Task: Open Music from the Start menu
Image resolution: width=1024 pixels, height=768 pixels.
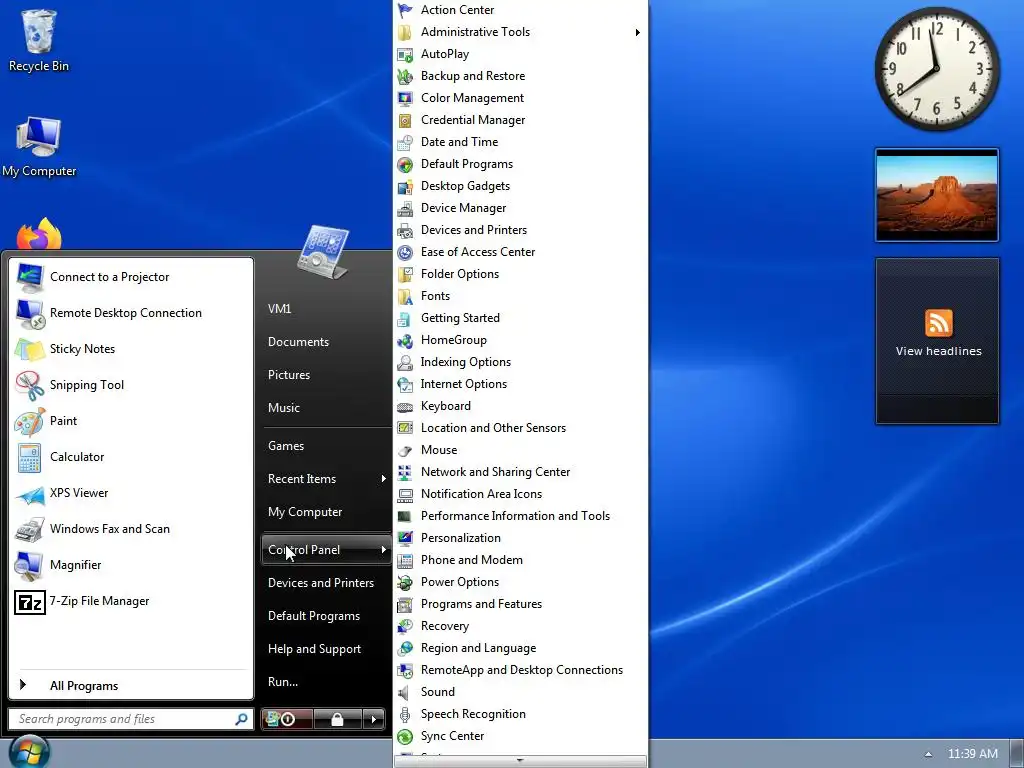Action: tap(283, 408)
